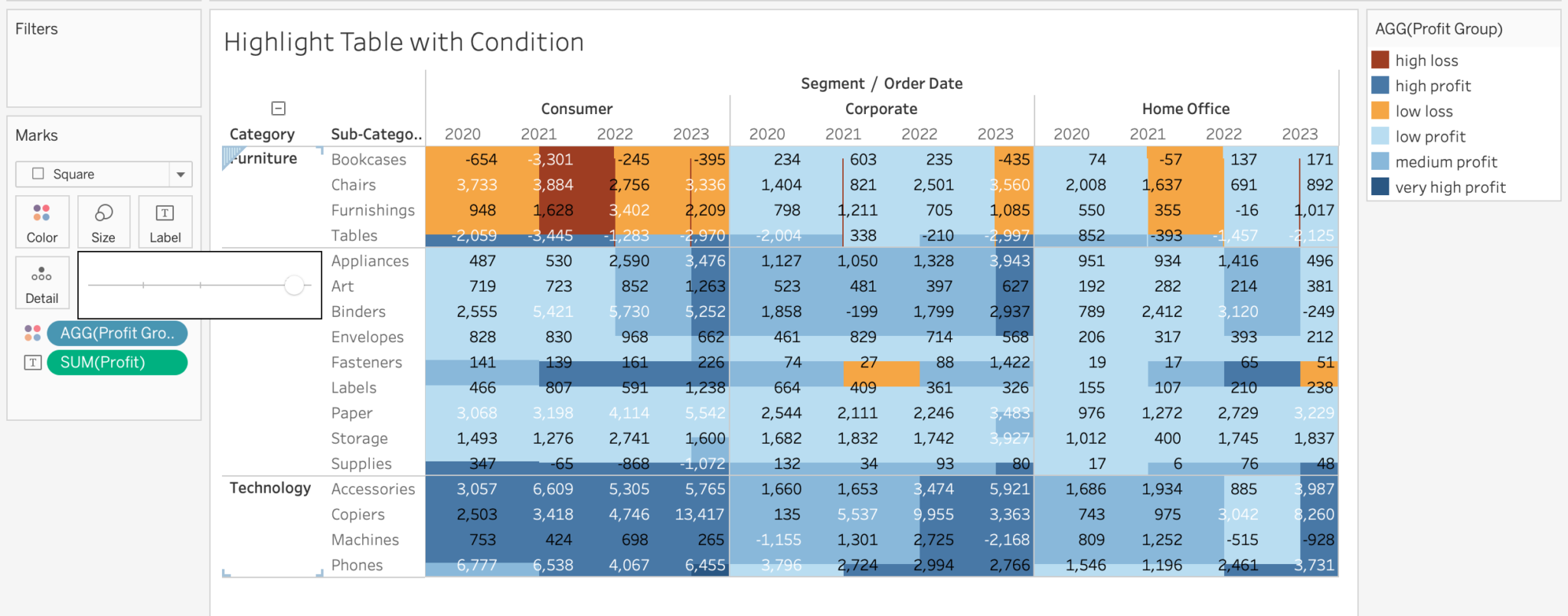Open the Size control on the Marks card
Viewport: 1568px width, 616px height.
coord(103,222)
